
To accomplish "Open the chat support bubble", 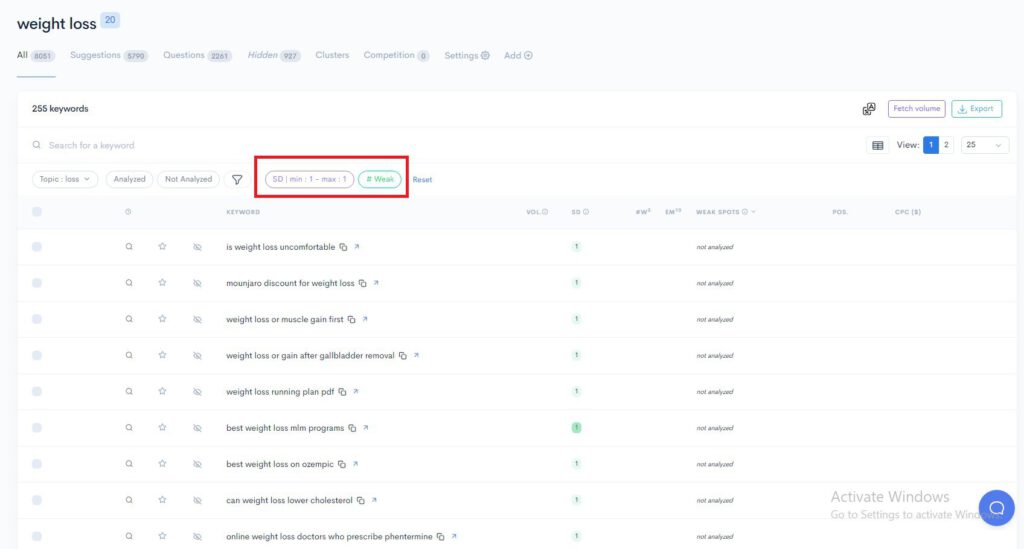I will 997,508.
